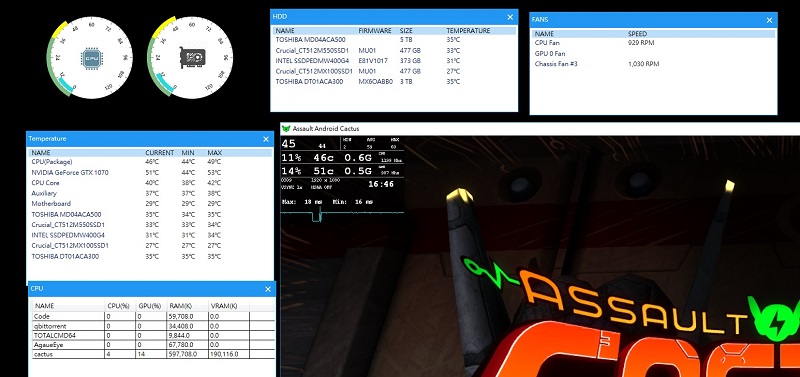Image resolution: width=800 pixels, height=377 pixels.
Task: Sort temperatures by MAX column header
Action: (214, 153)
